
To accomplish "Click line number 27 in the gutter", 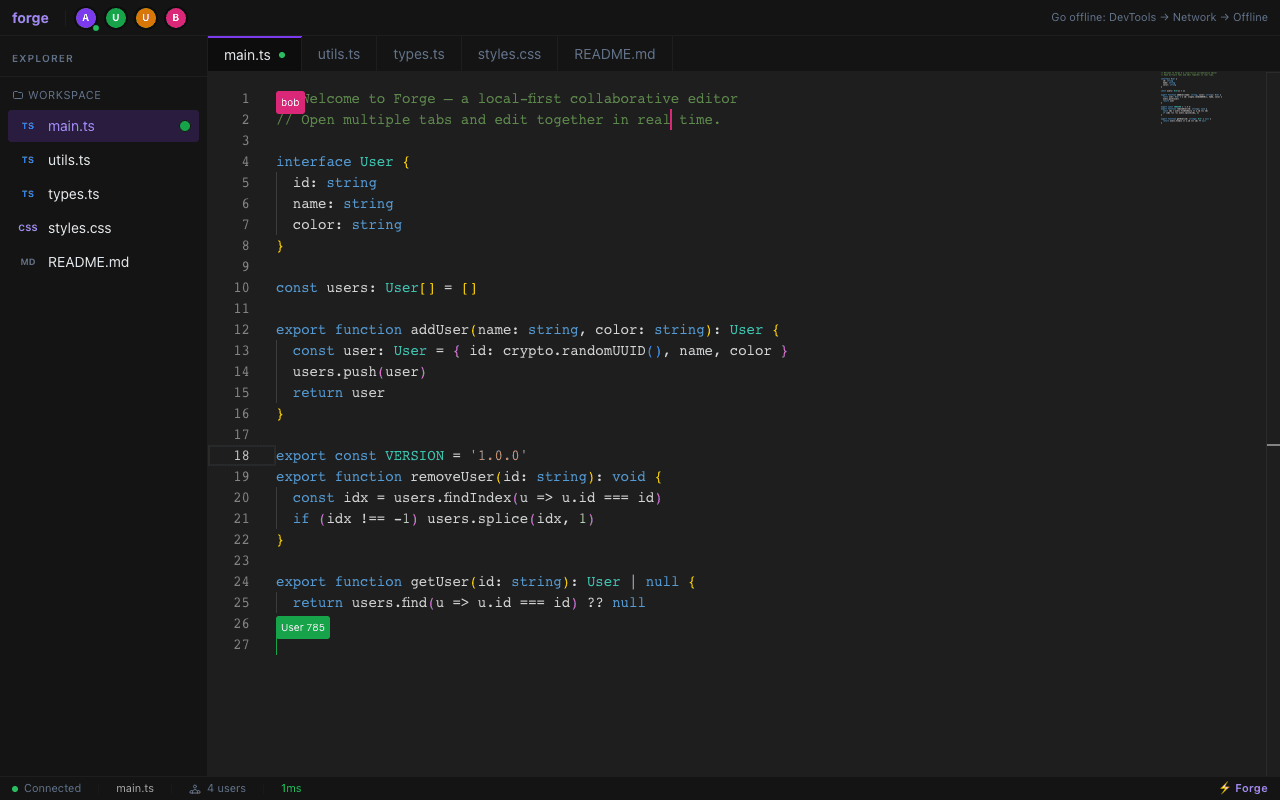I will [241, 645].
